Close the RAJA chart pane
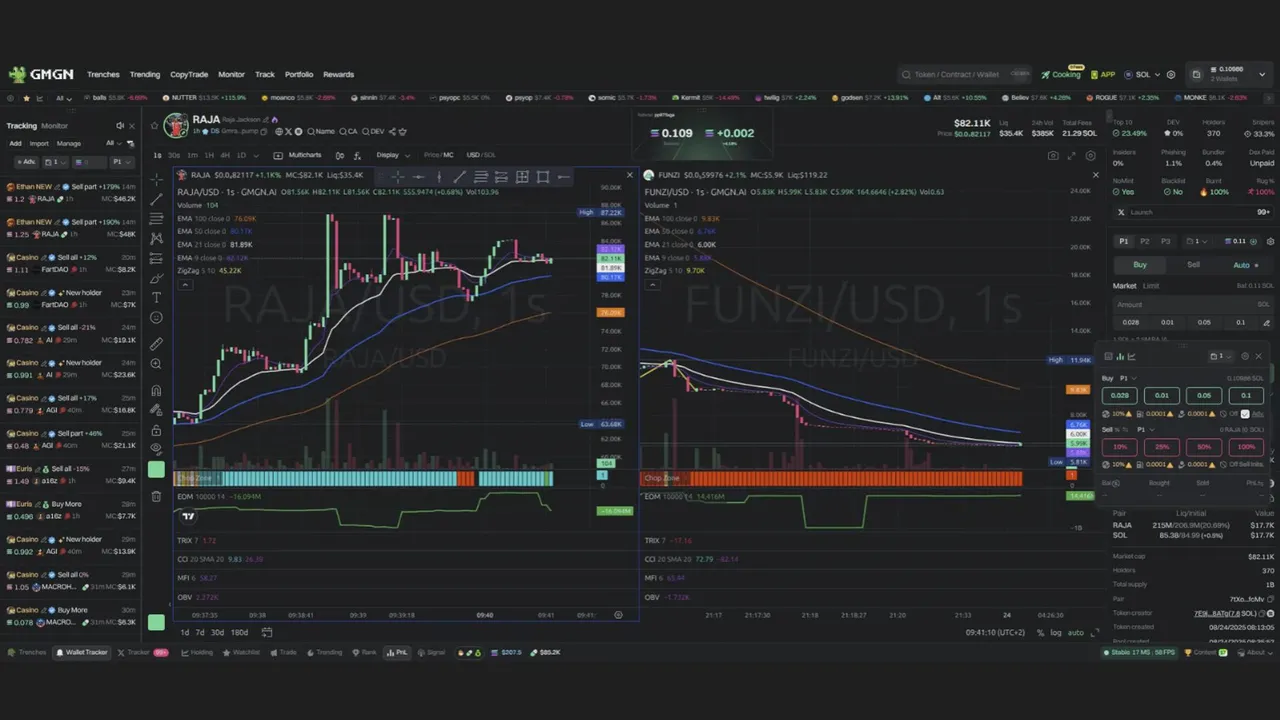This screenshot has width=1280, height=720. coord(629,175)
